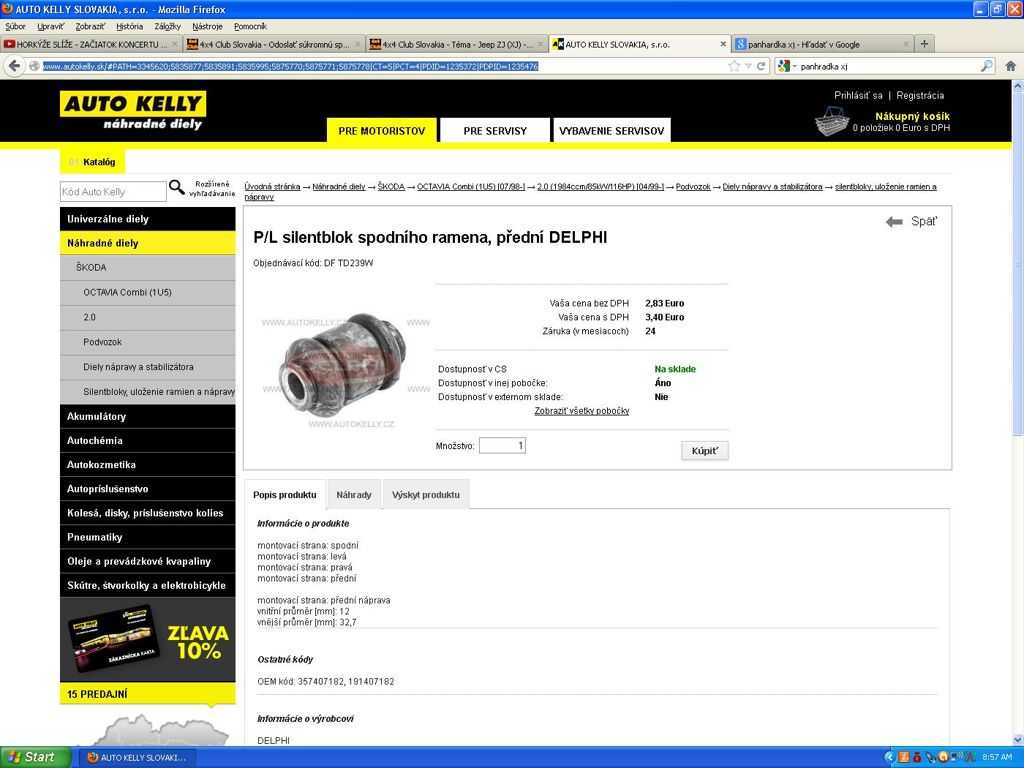Click the Google search input field

click(888, 66)
